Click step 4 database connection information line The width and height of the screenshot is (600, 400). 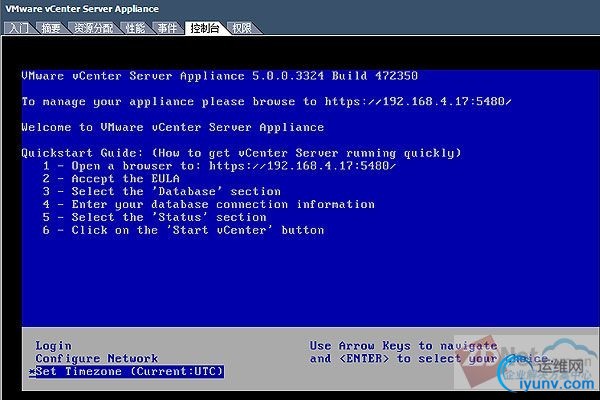[209, 204]
